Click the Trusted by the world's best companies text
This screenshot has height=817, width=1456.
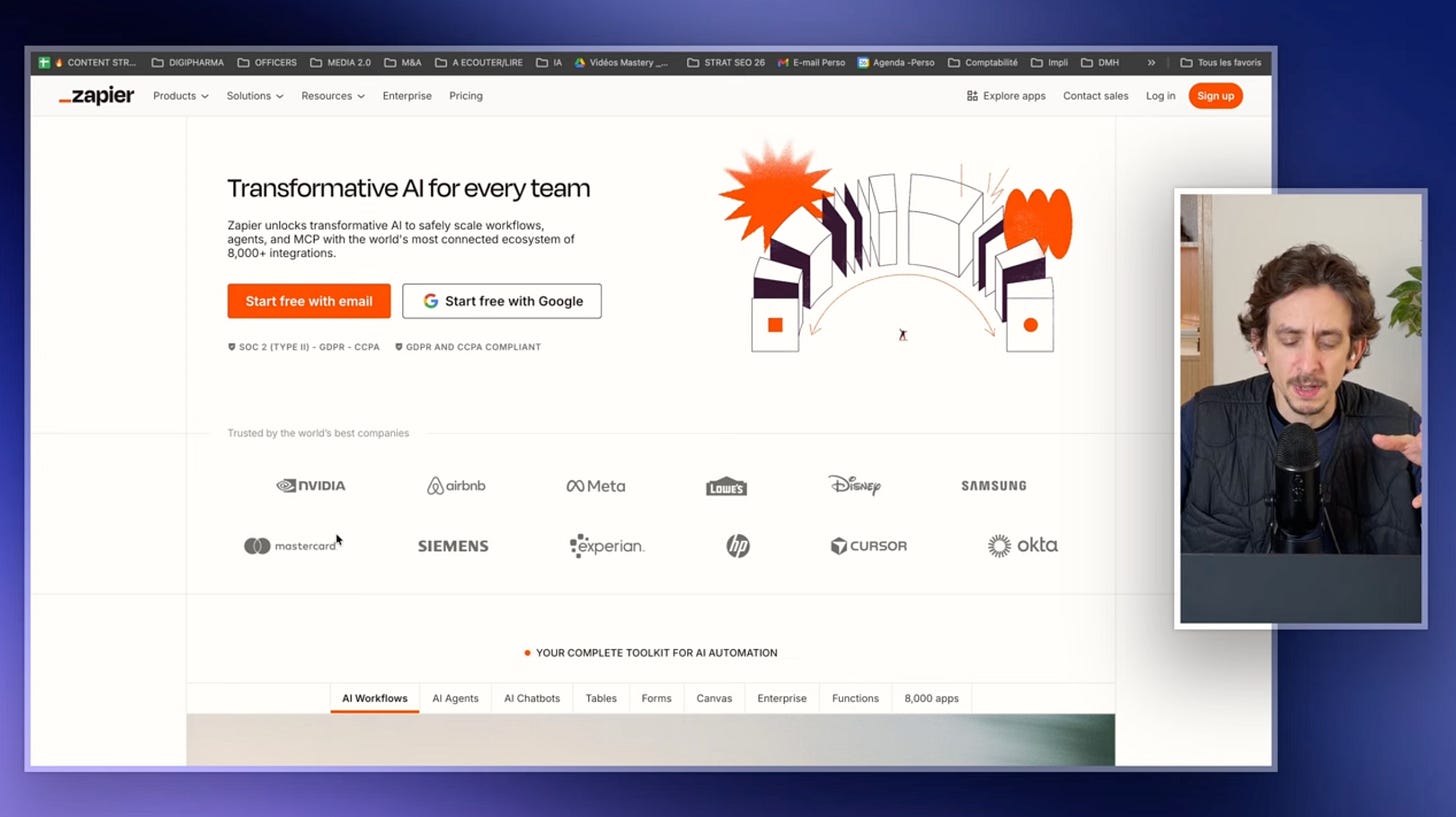[318, 433]
